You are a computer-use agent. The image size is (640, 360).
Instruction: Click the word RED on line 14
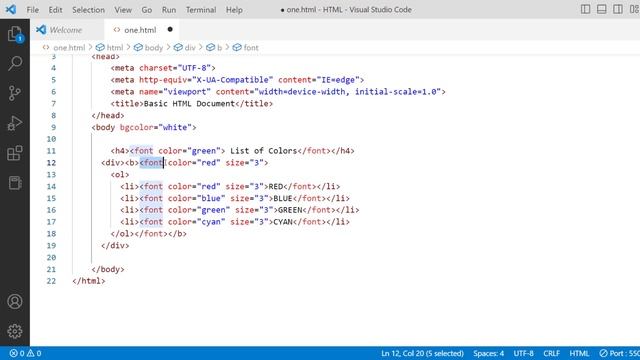tap(276, 187)
